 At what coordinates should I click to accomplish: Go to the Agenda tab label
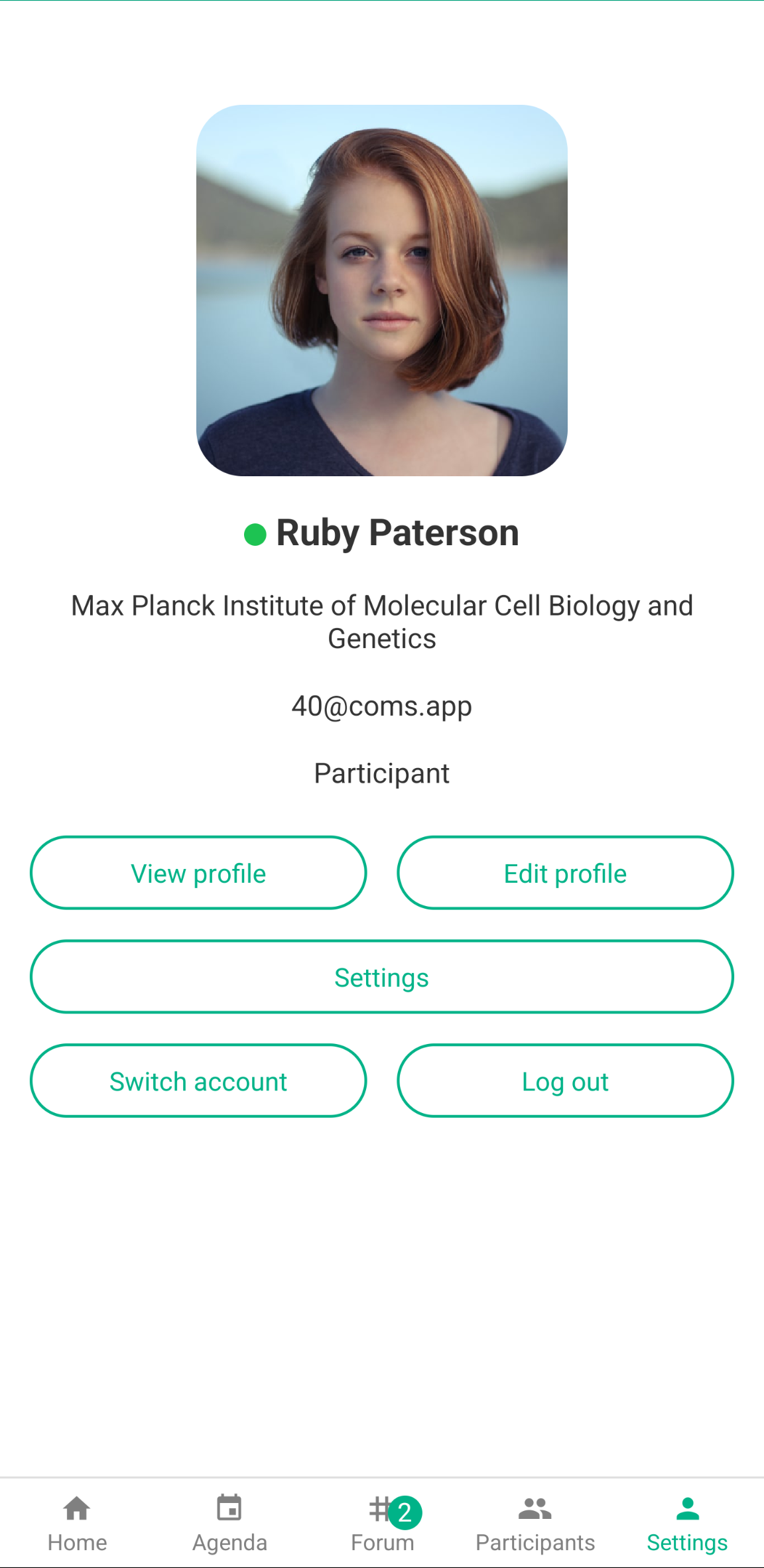pos(229,1543)
